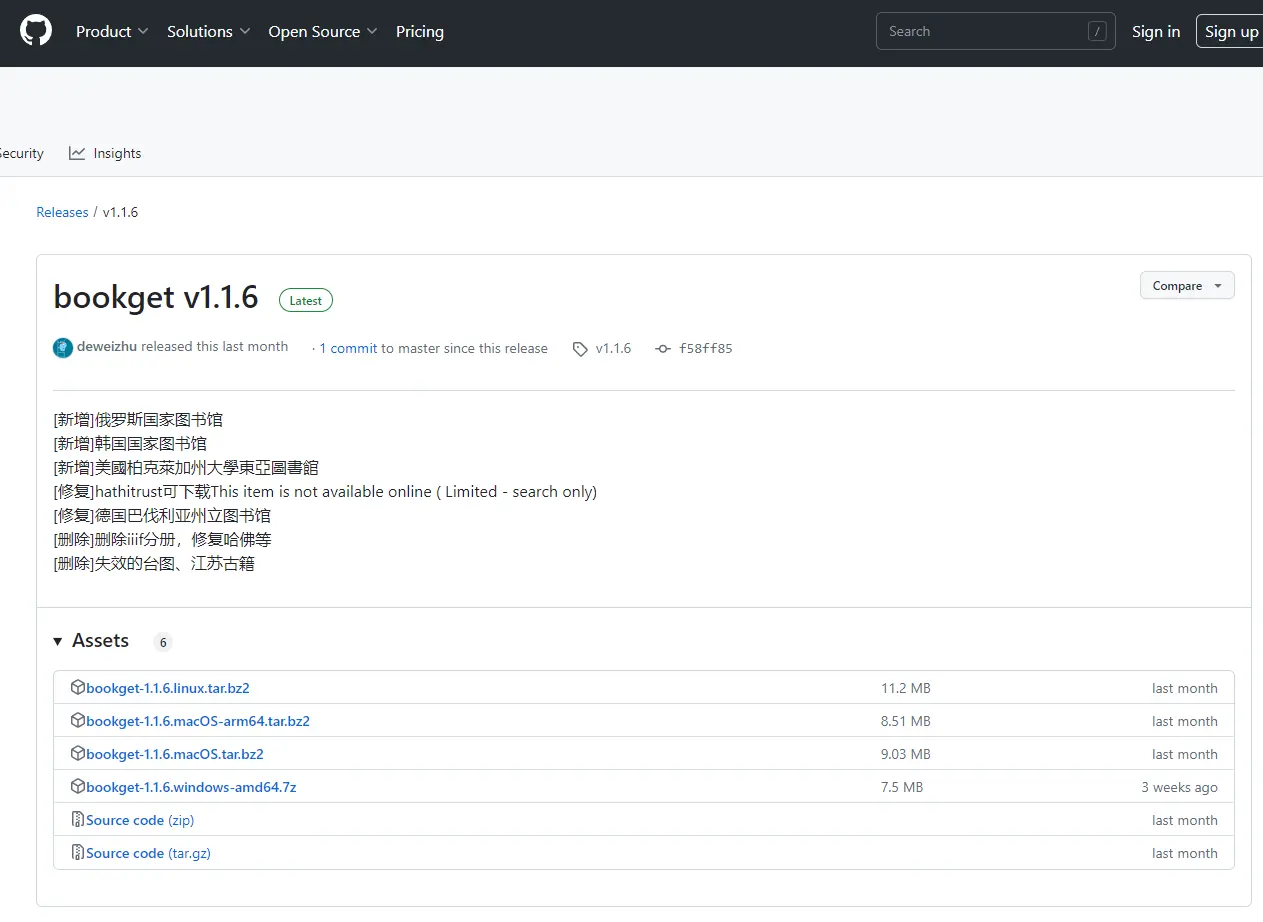Click the Insights graph icon

click(x=77, y=153)
